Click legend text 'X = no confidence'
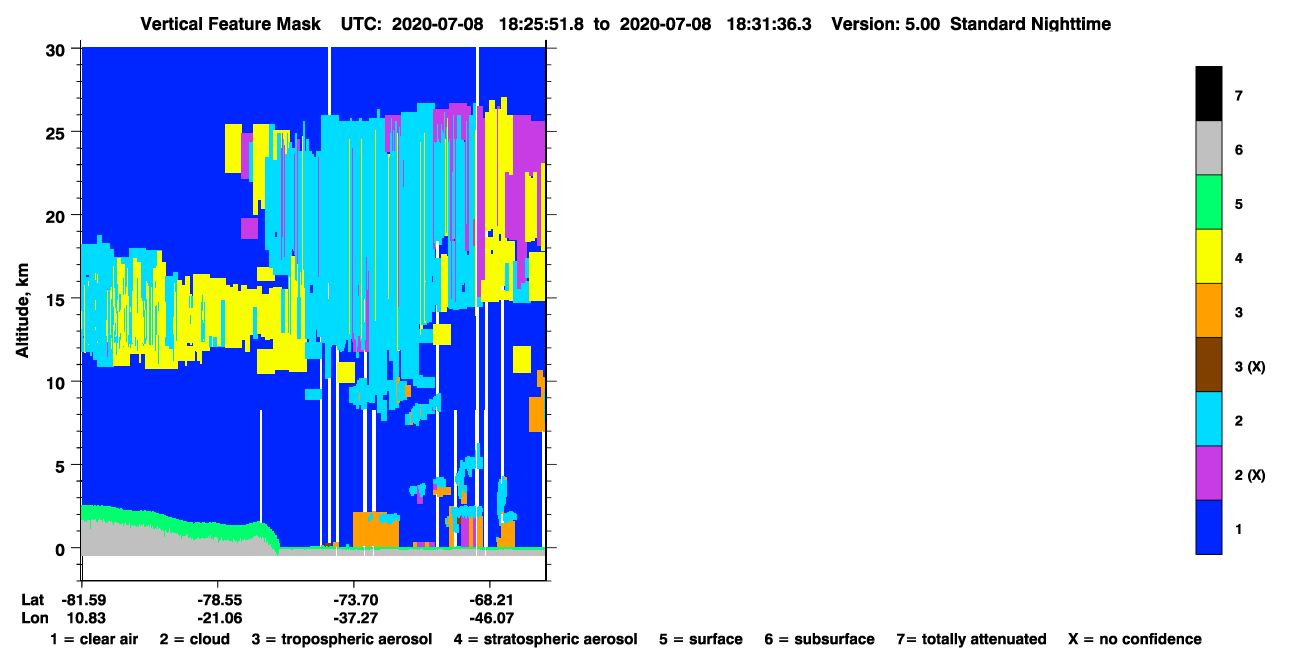 click(x=1135, y=639)
